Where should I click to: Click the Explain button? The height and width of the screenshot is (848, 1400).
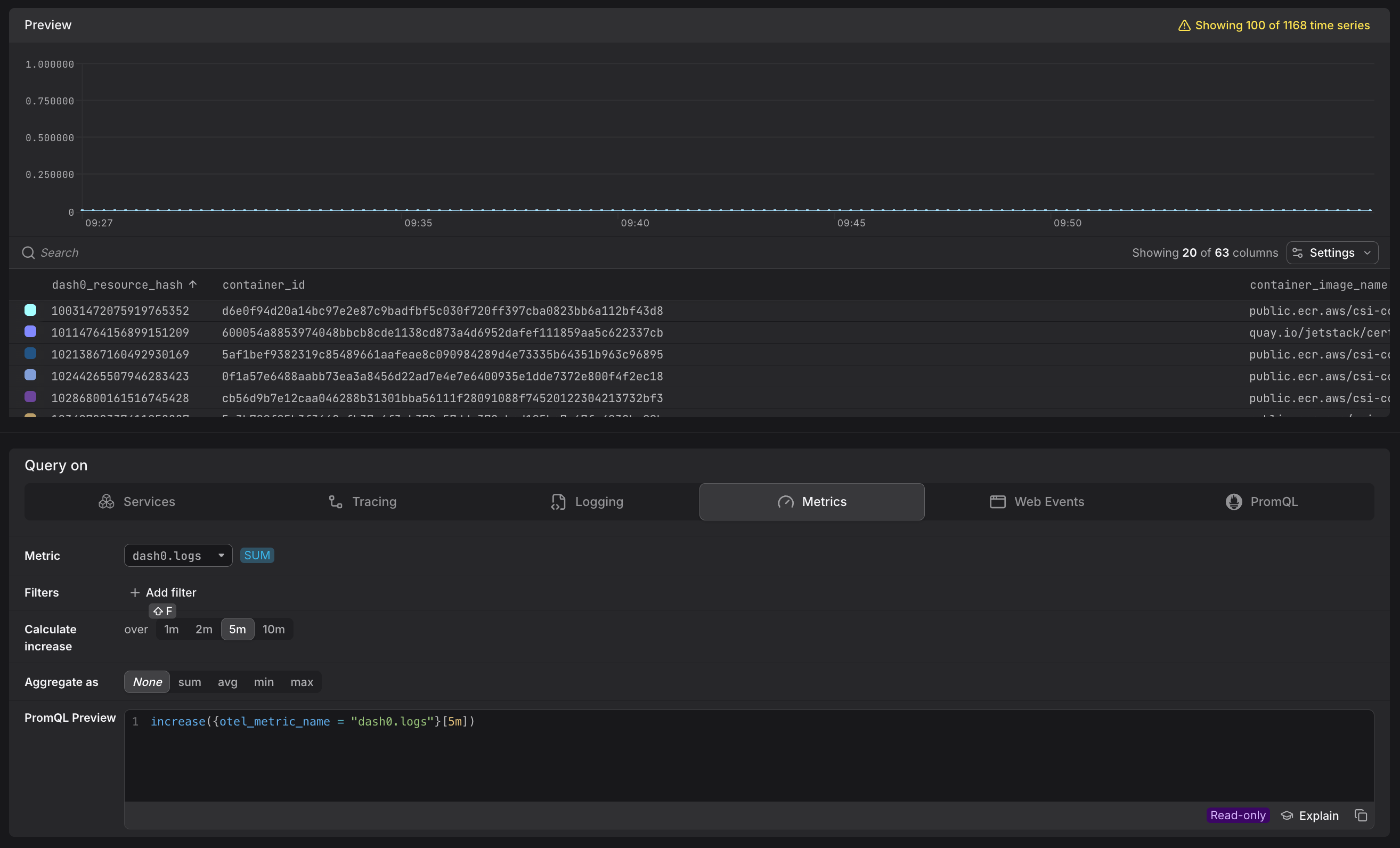click(1310, 815)
